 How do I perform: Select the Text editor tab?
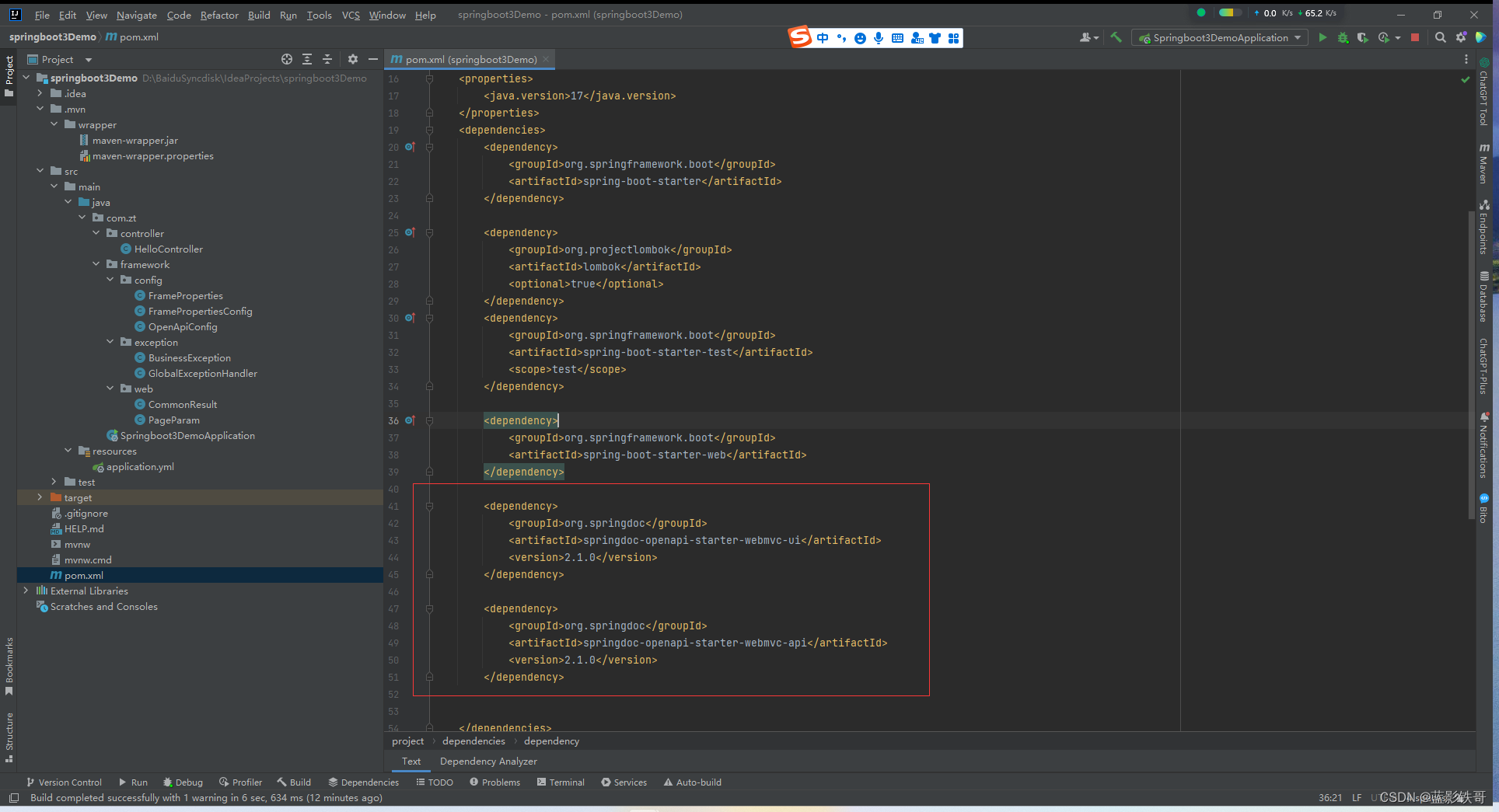tap(411, 761)
